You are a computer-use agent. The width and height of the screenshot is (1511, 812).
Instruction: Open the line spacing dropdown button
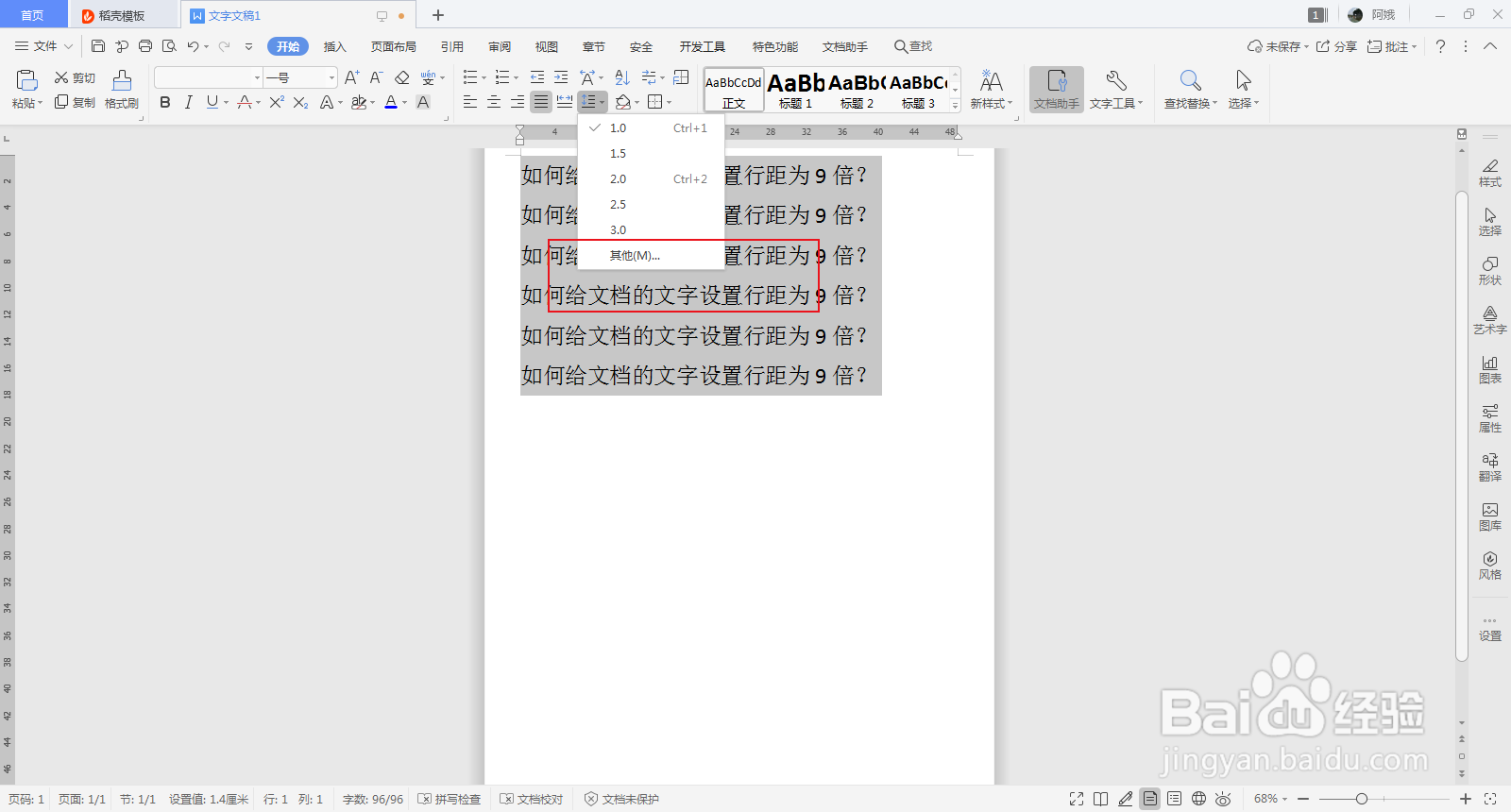(x=592, y=102)
